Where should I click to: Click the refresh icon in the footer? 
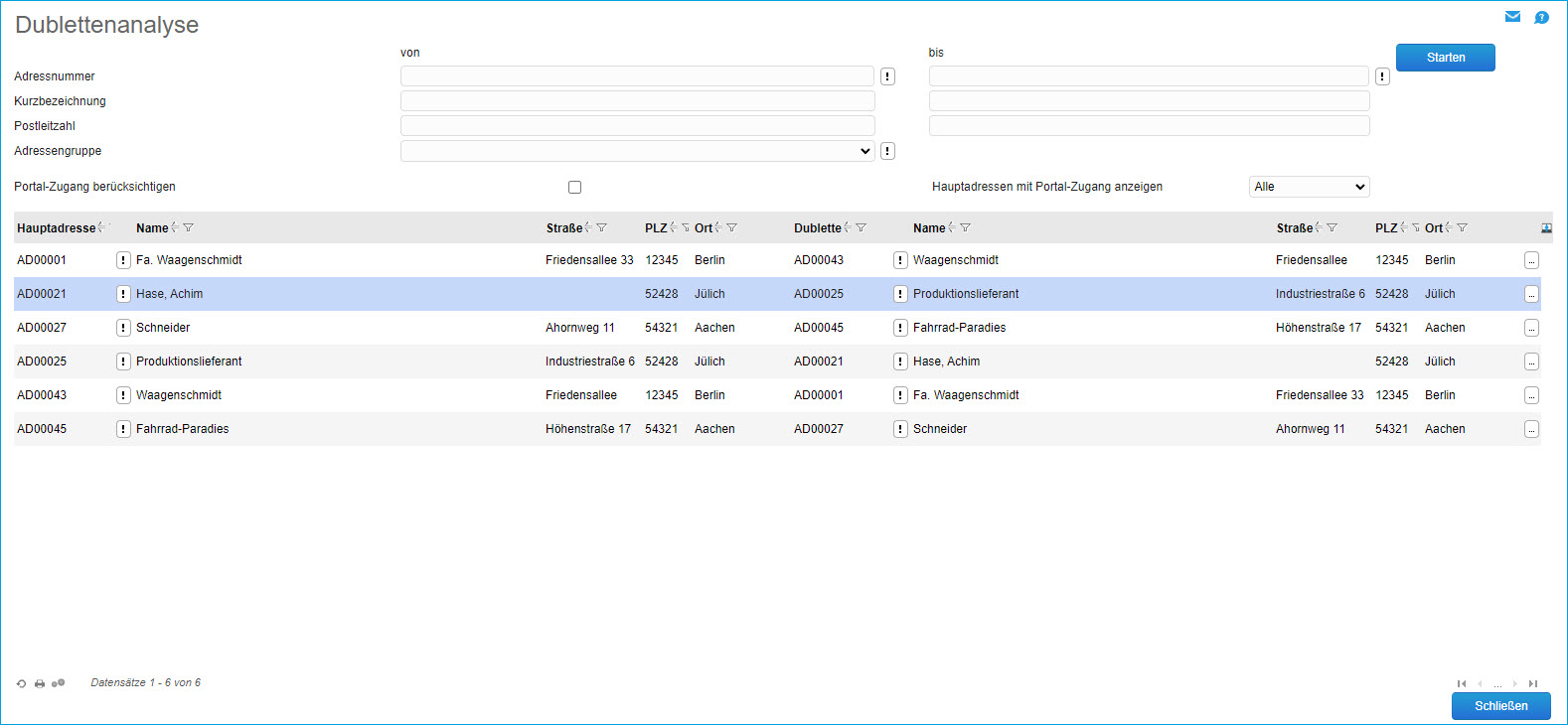(21, 683)
